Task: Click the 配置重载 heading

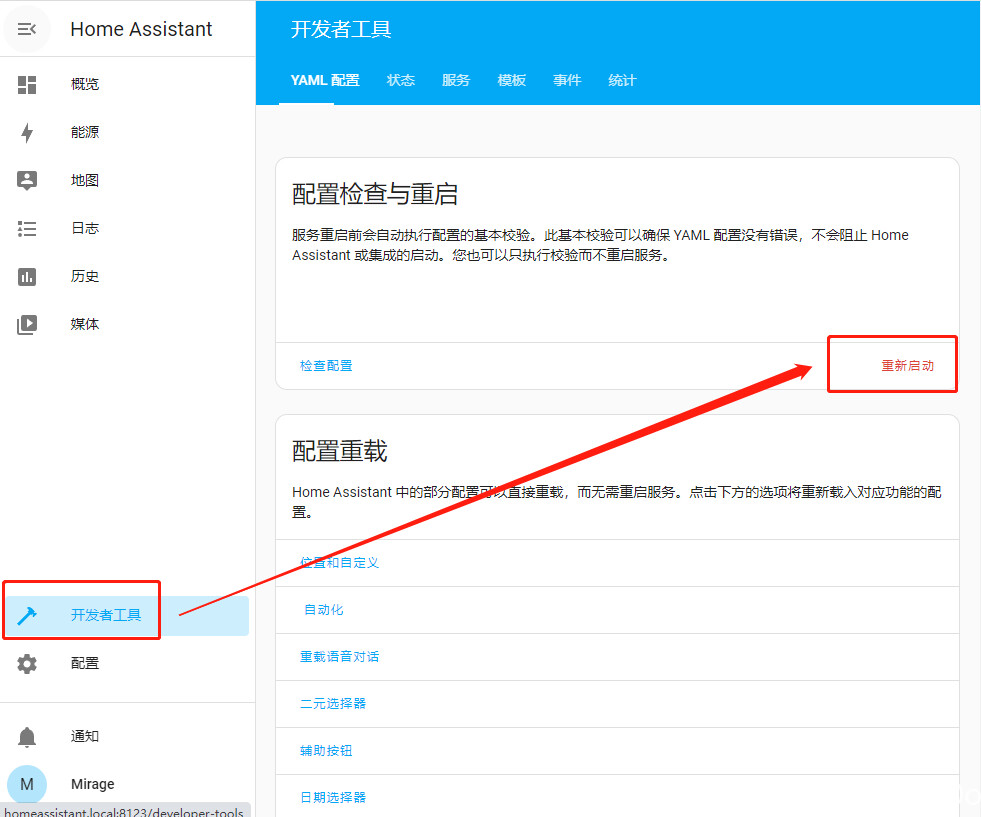Action: (340, 452)
